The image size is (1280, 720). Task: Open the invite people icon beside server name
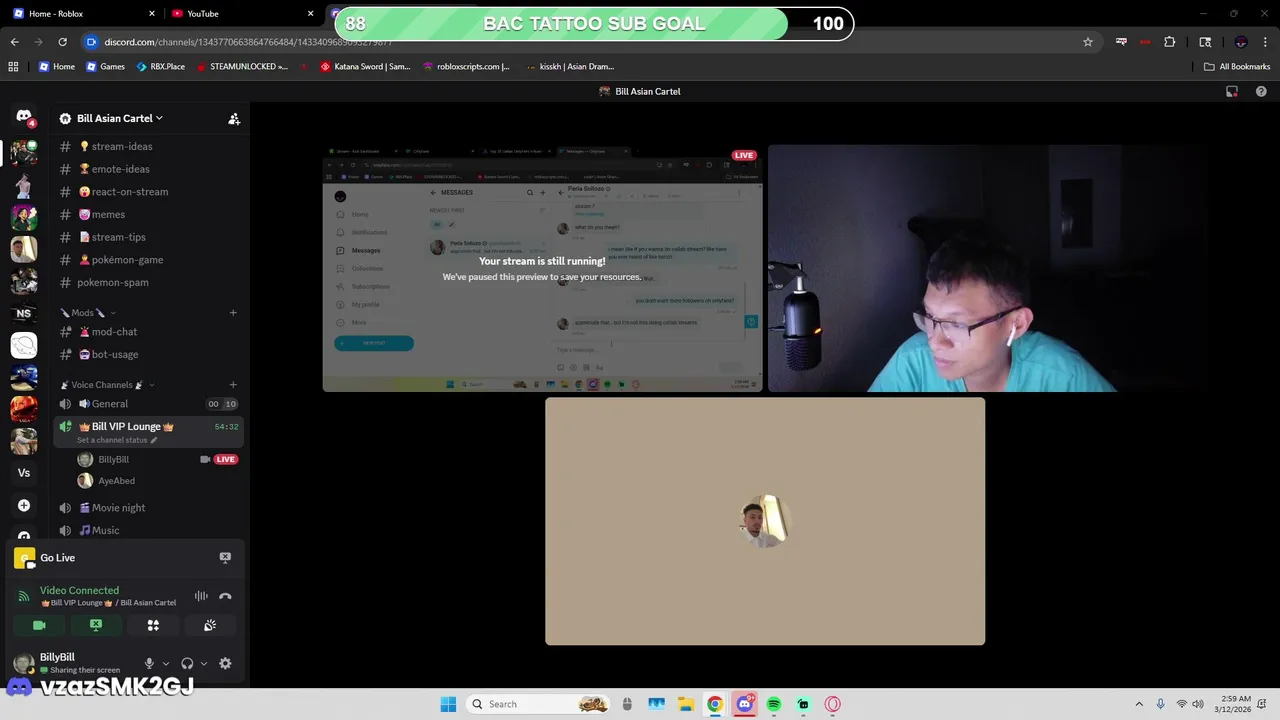234,118
